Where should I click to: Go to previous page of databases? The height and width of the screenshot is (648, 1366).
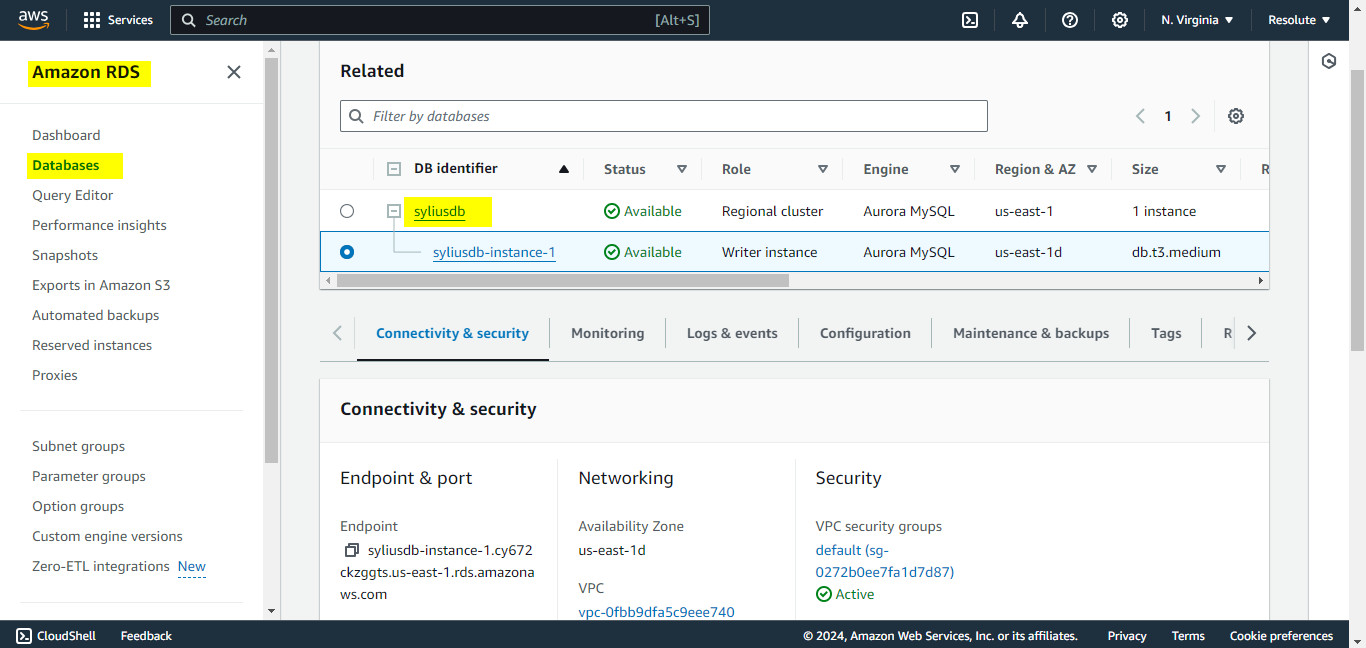[x=1140, y=116]
